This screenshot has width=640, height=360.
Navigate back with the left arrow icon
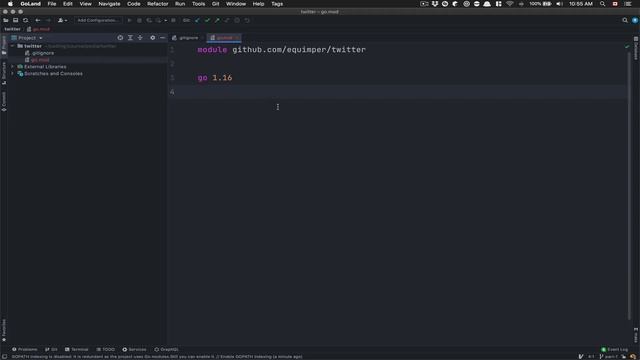pos(38,20)
